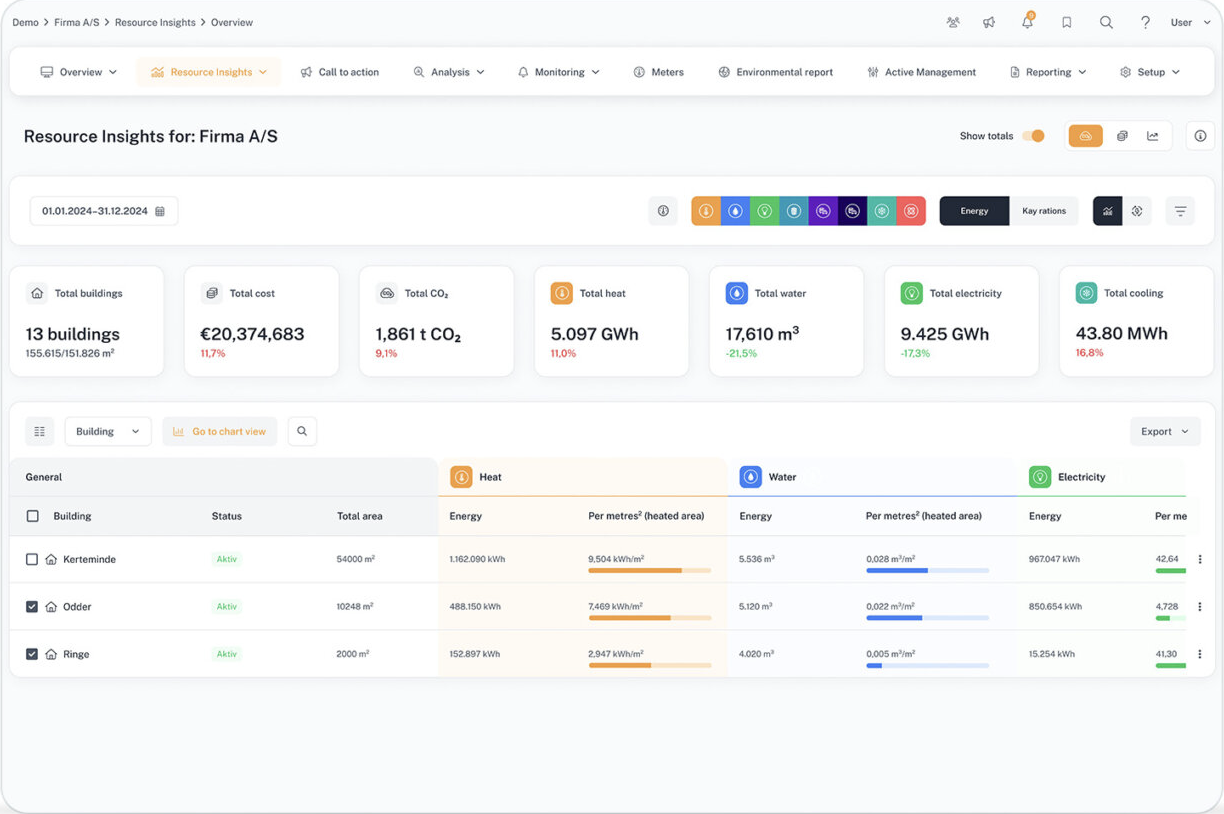Click the date range field 01.01.2024–31.12.2024
Viewport: 1224px width, 814px height.
(x=104, y=211)
